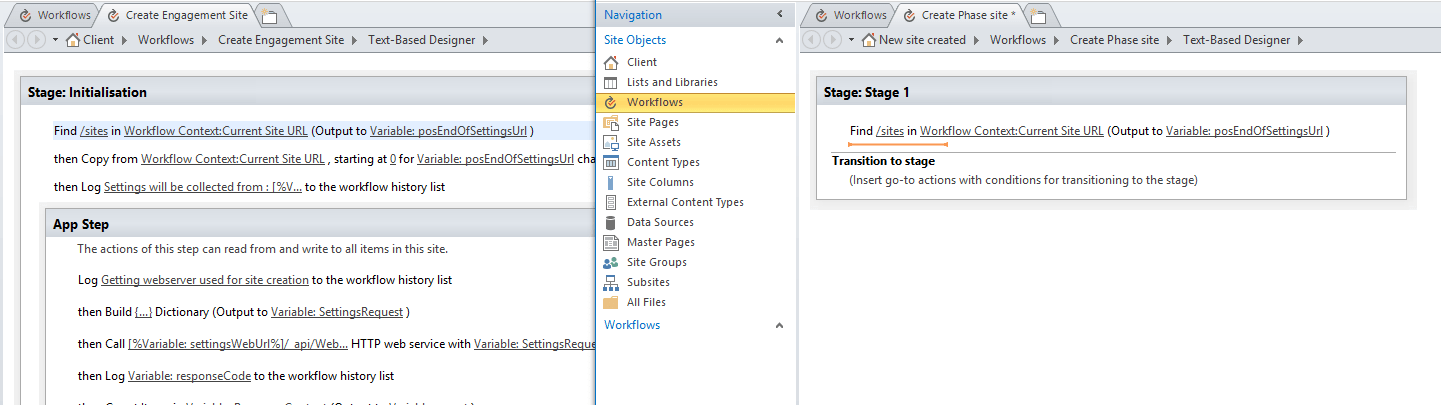Click Transition to stage heading
This screenshot has height=405, width=1441.
(883, 160)
